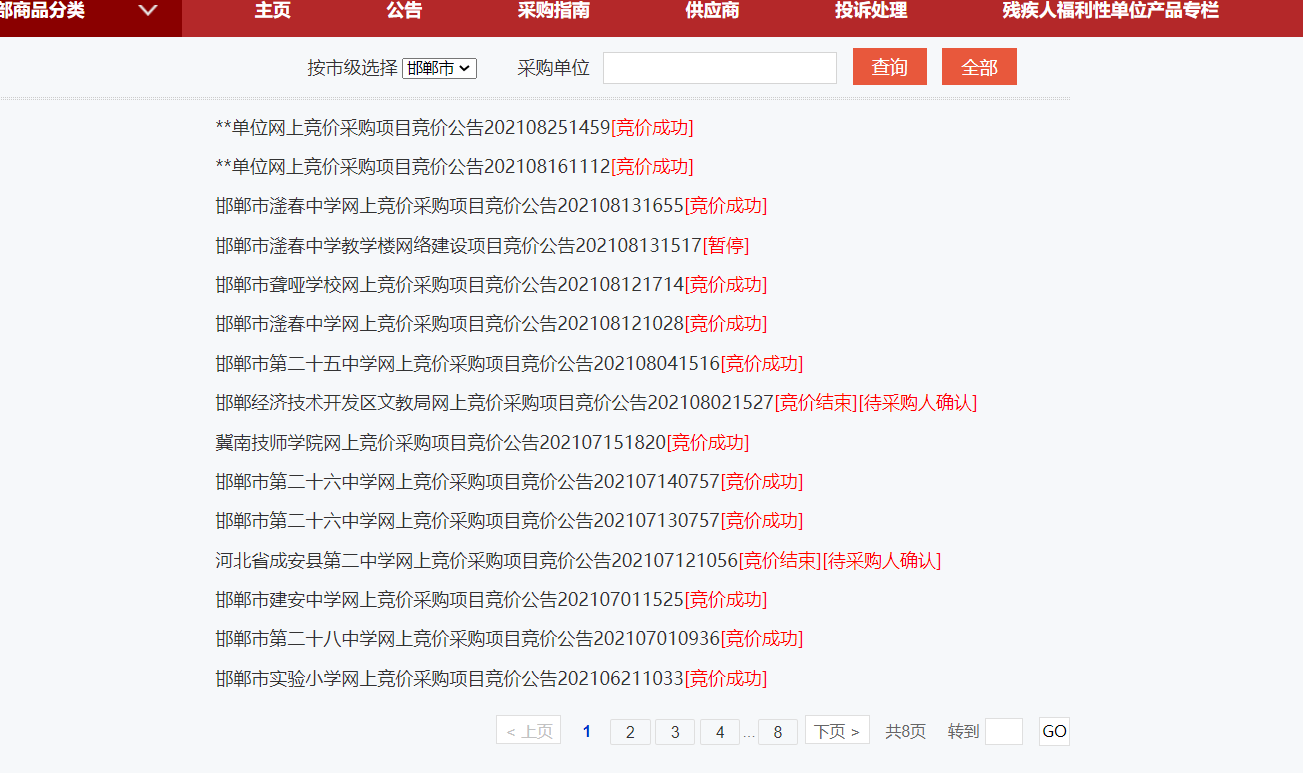Expand the 商品分类 category dropdown arrow
1303x773 pixels.
click(x=148, y=13)
